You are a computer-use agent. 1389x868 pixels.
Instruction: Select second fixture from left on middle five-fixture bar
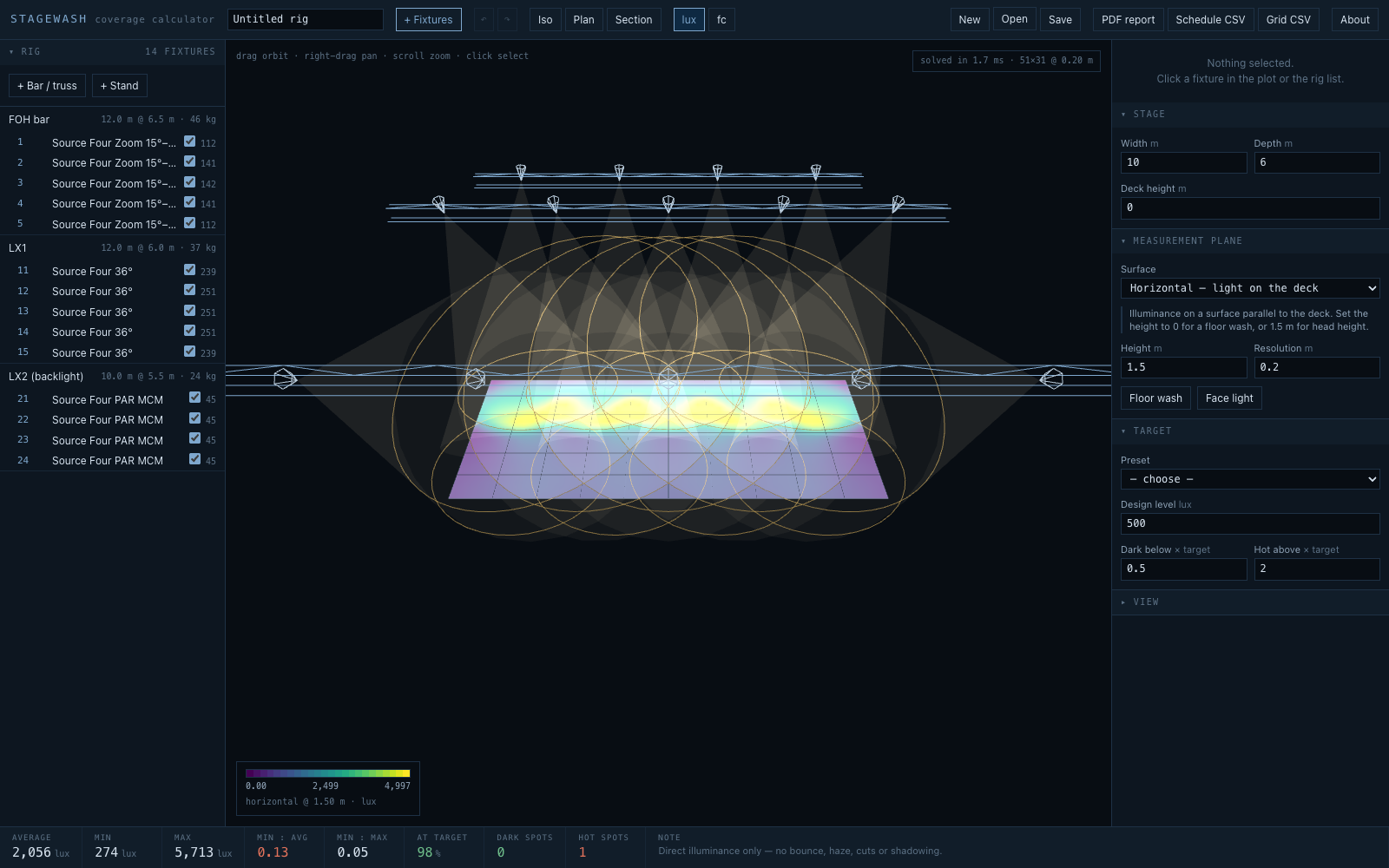[x=553, y=204]
